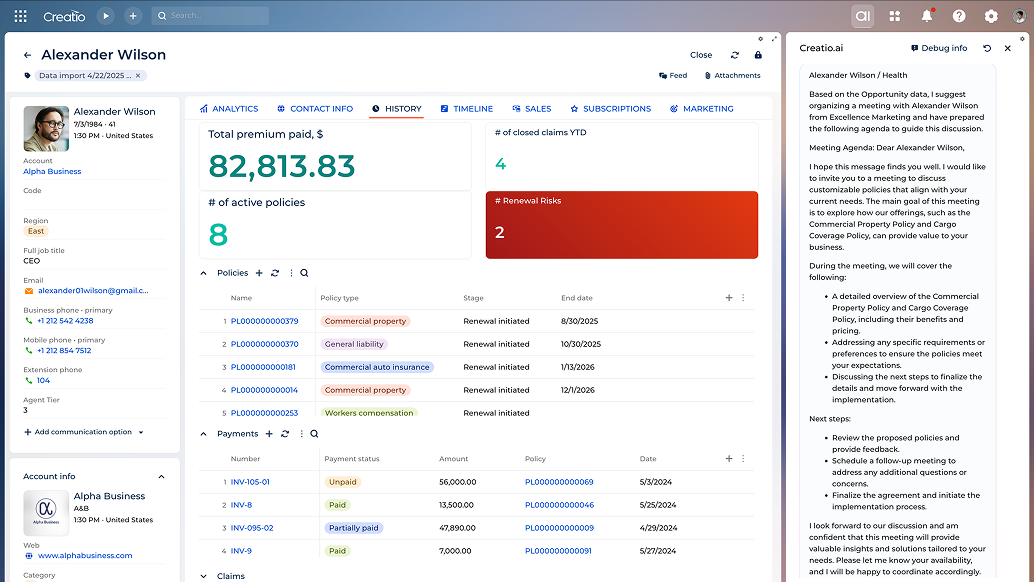Close the Creatio.ai panel

(1008, 48)
